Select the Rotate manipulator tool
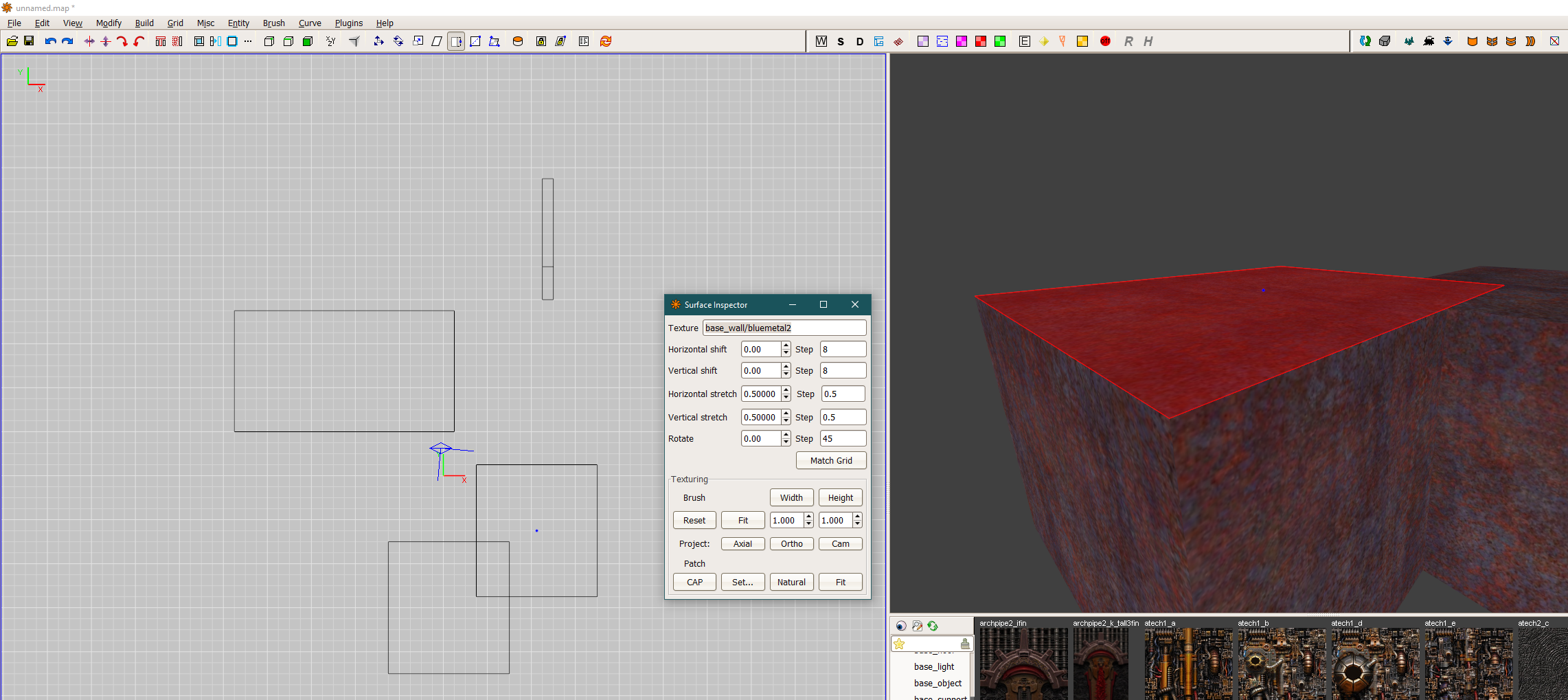Viewport: 1568px width, 700px height. point(398,41)
